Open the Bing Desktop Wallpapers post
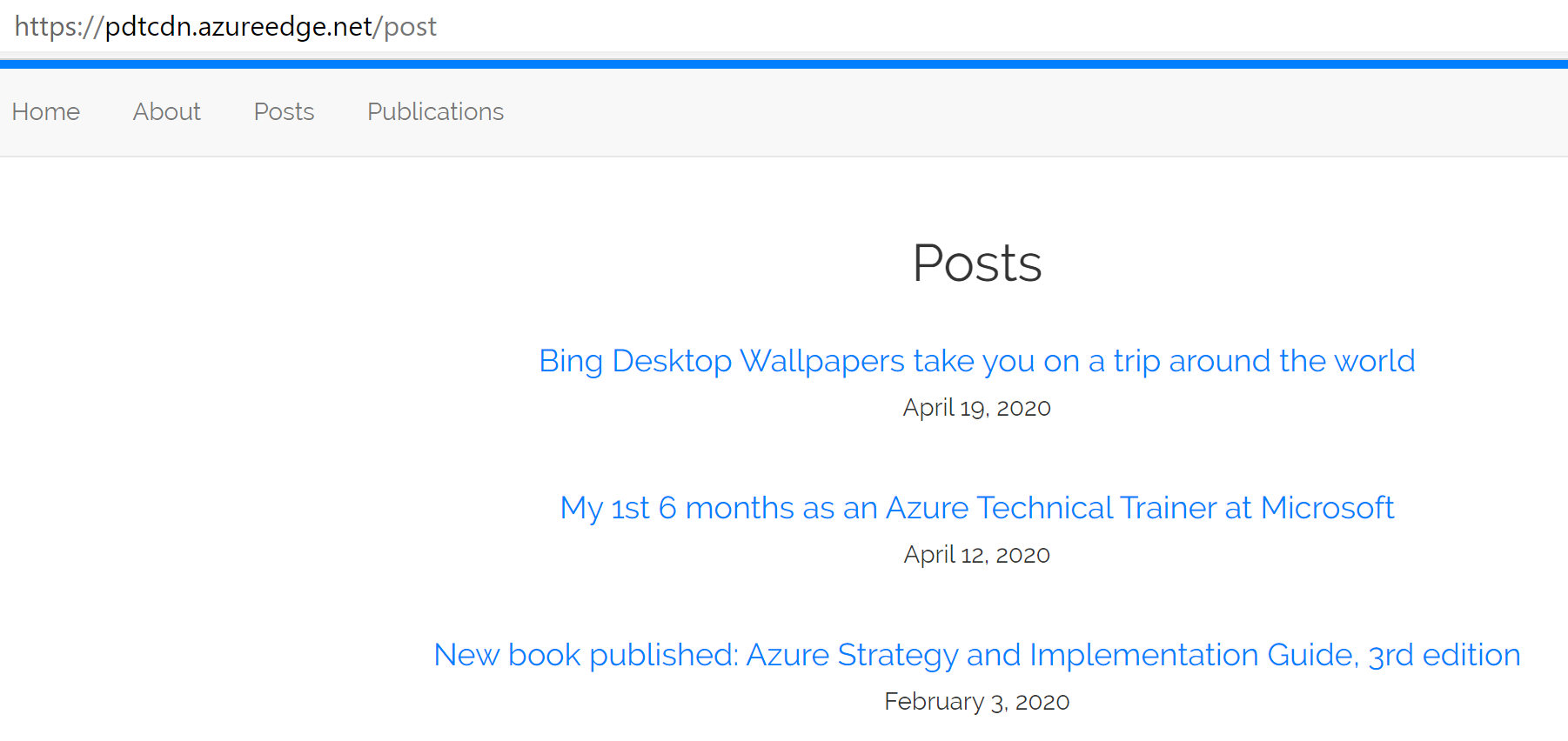Viewport: 1568px width, 741px height. 976,361
